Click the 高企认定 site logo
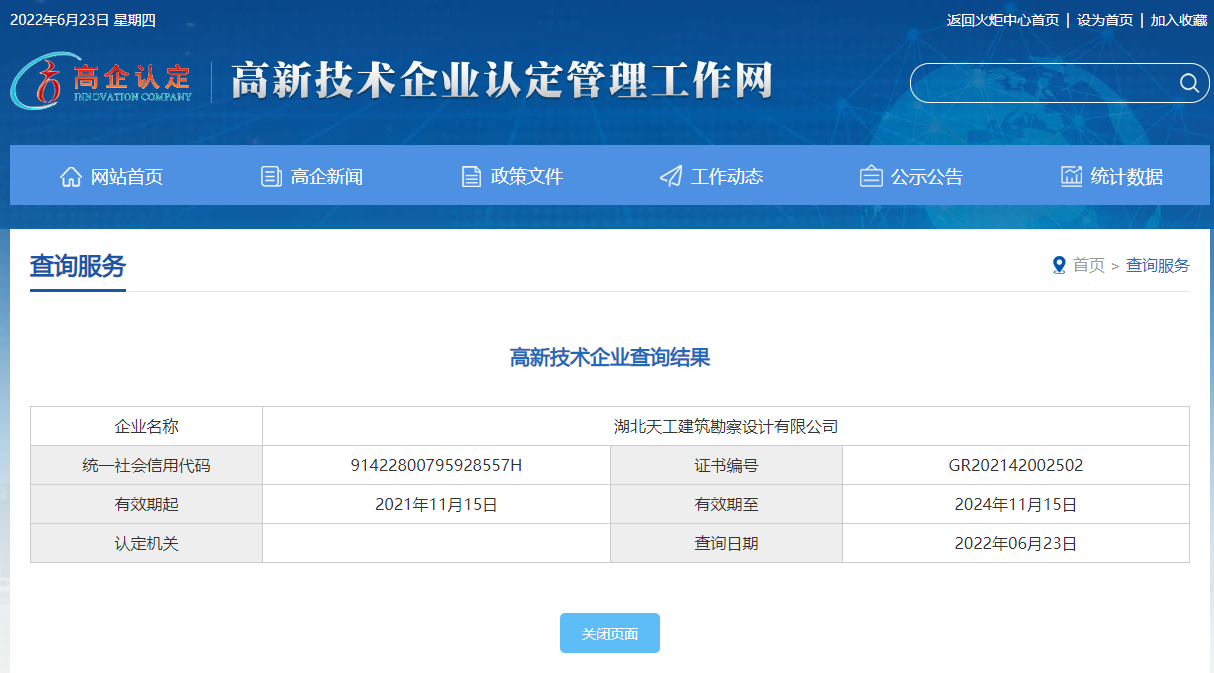 pos(101,80)
